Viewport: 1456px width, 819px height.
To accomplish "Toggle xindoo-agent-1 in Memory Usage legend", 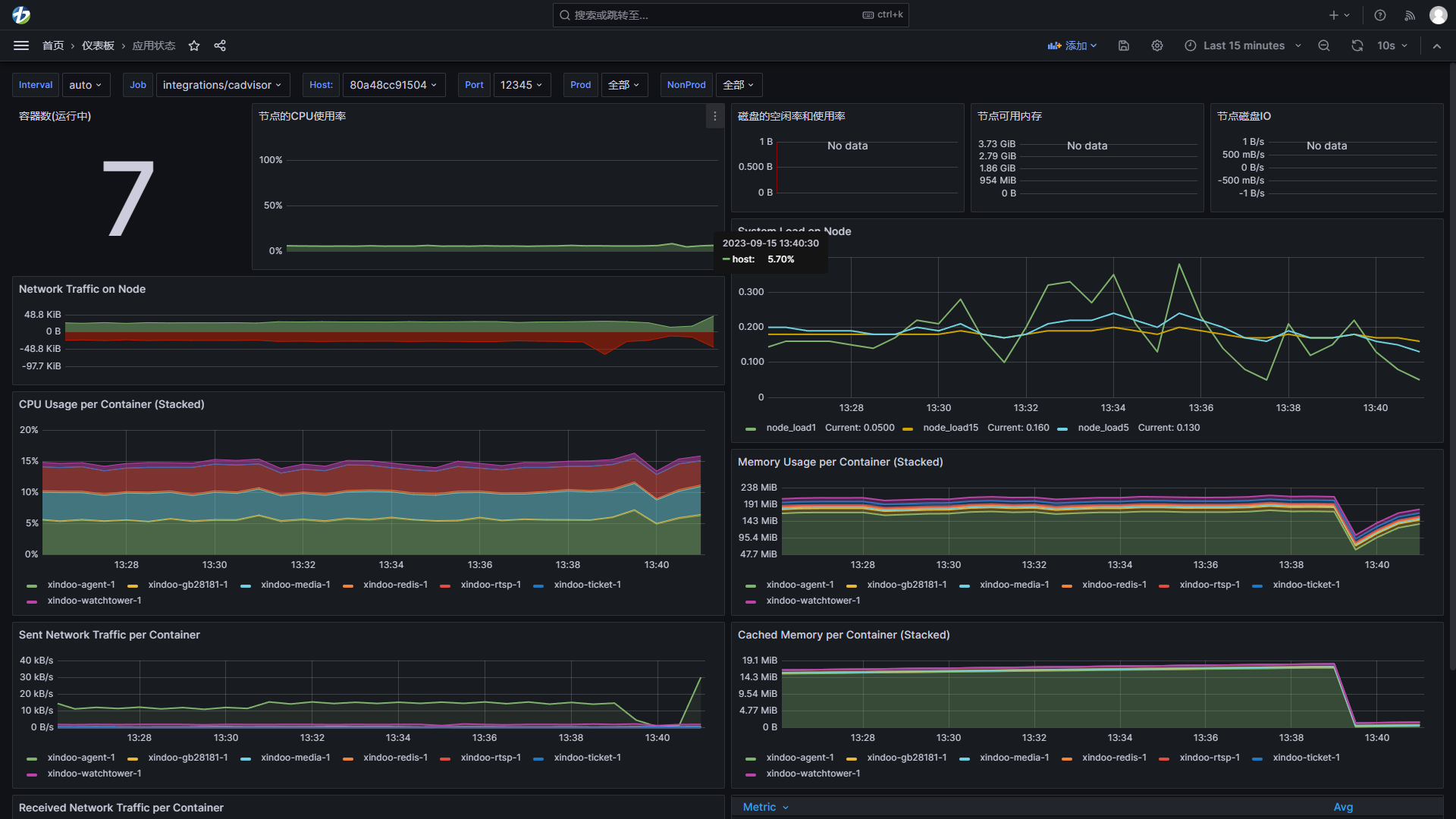I will click(x=800, y=585).
